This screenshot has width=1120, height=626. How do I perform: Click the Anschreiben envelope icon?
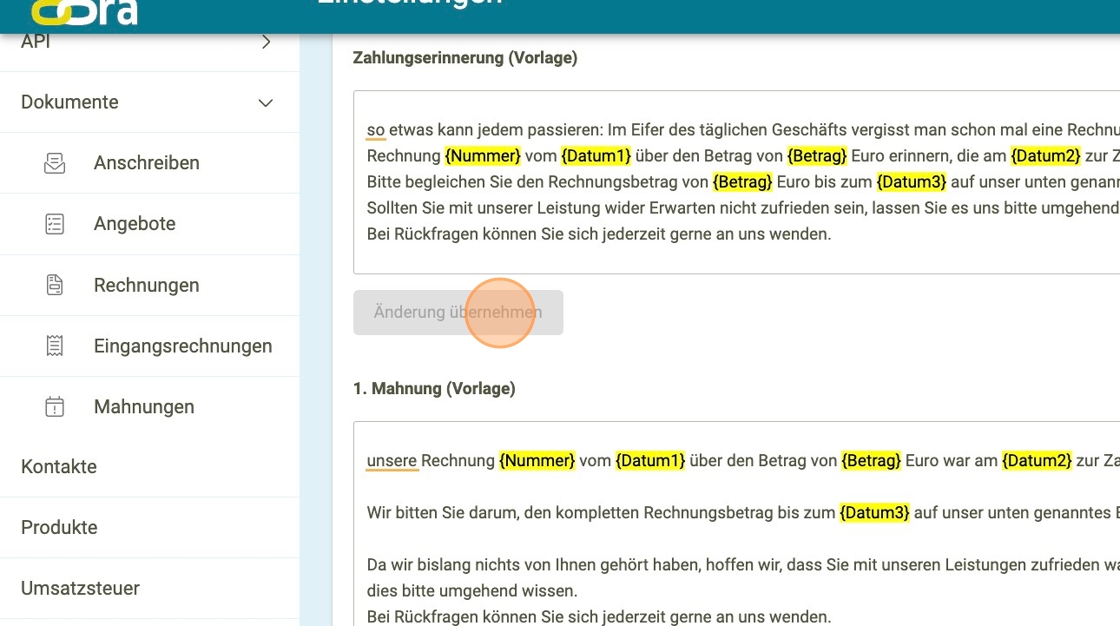tap(54, 163)
